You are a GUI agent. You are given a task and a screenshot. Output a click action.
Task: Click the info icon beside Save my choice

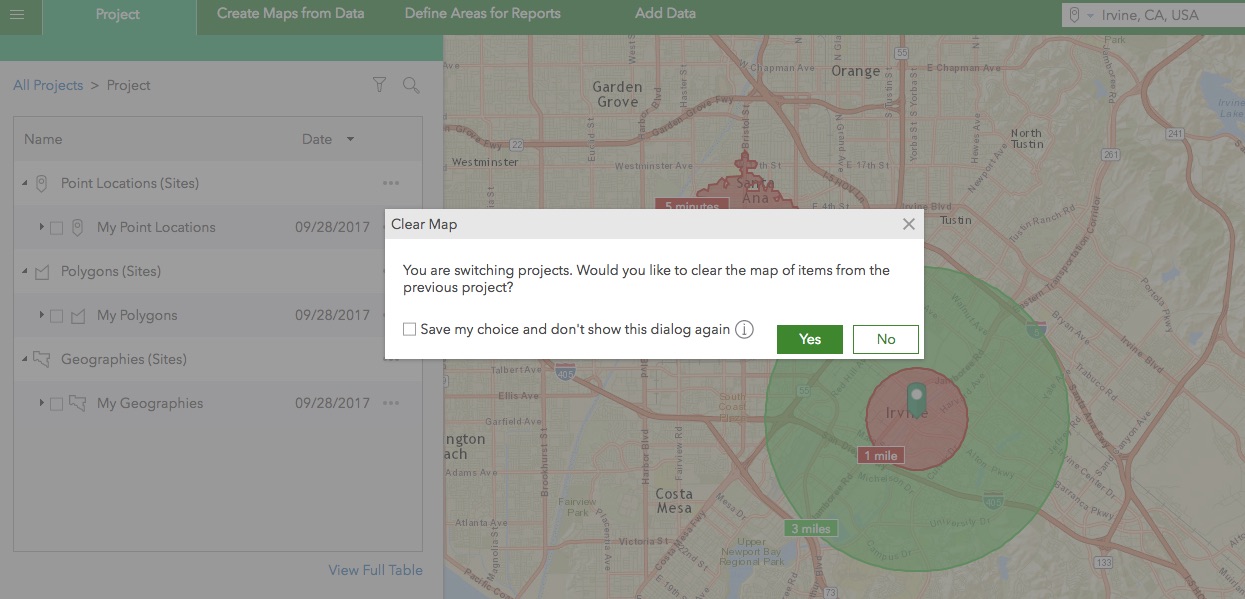pos(744,330)
